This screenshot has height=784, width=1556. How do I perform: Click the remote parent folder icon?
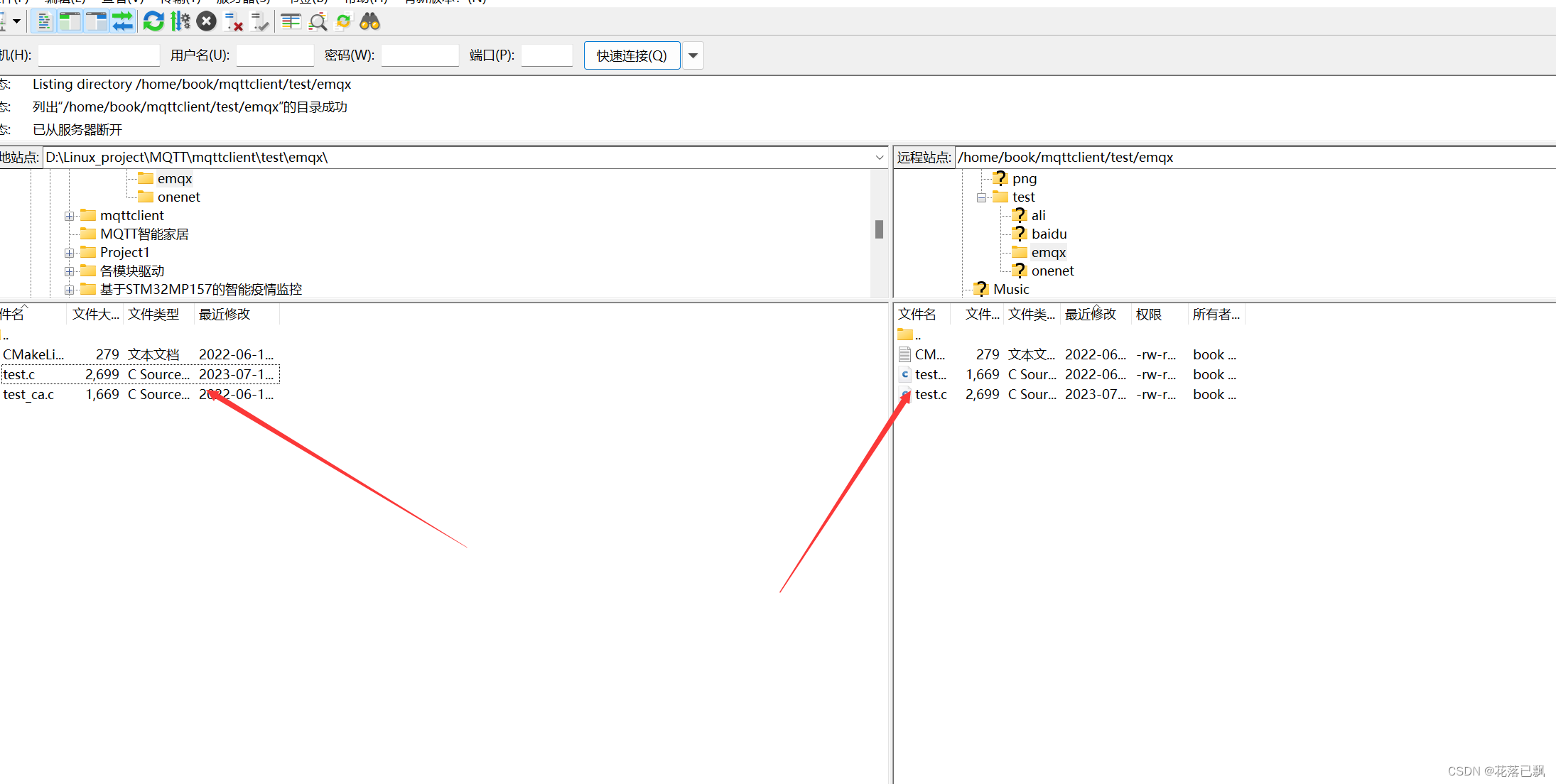[x=905, y=334]
